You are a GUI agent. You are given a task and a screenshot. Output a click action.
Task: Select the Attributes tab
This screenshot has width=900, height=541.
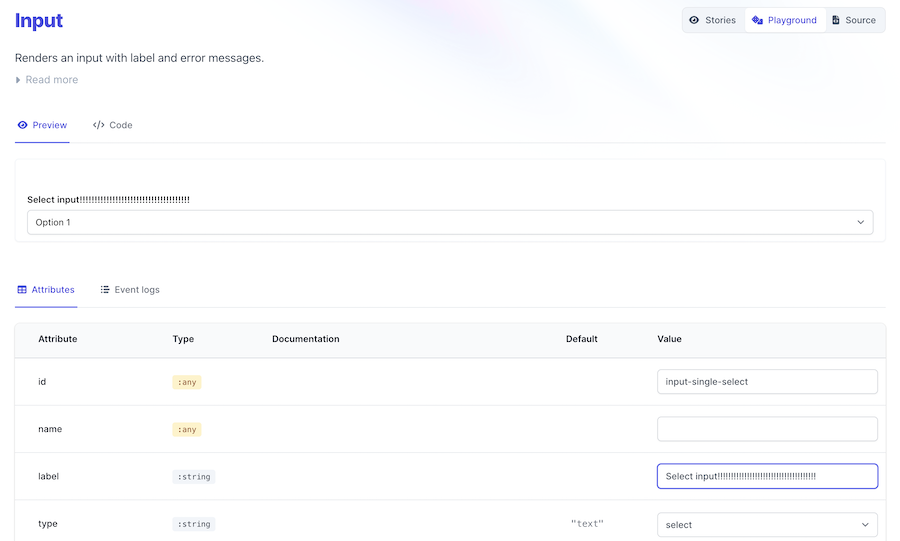(x=46, y=290)
